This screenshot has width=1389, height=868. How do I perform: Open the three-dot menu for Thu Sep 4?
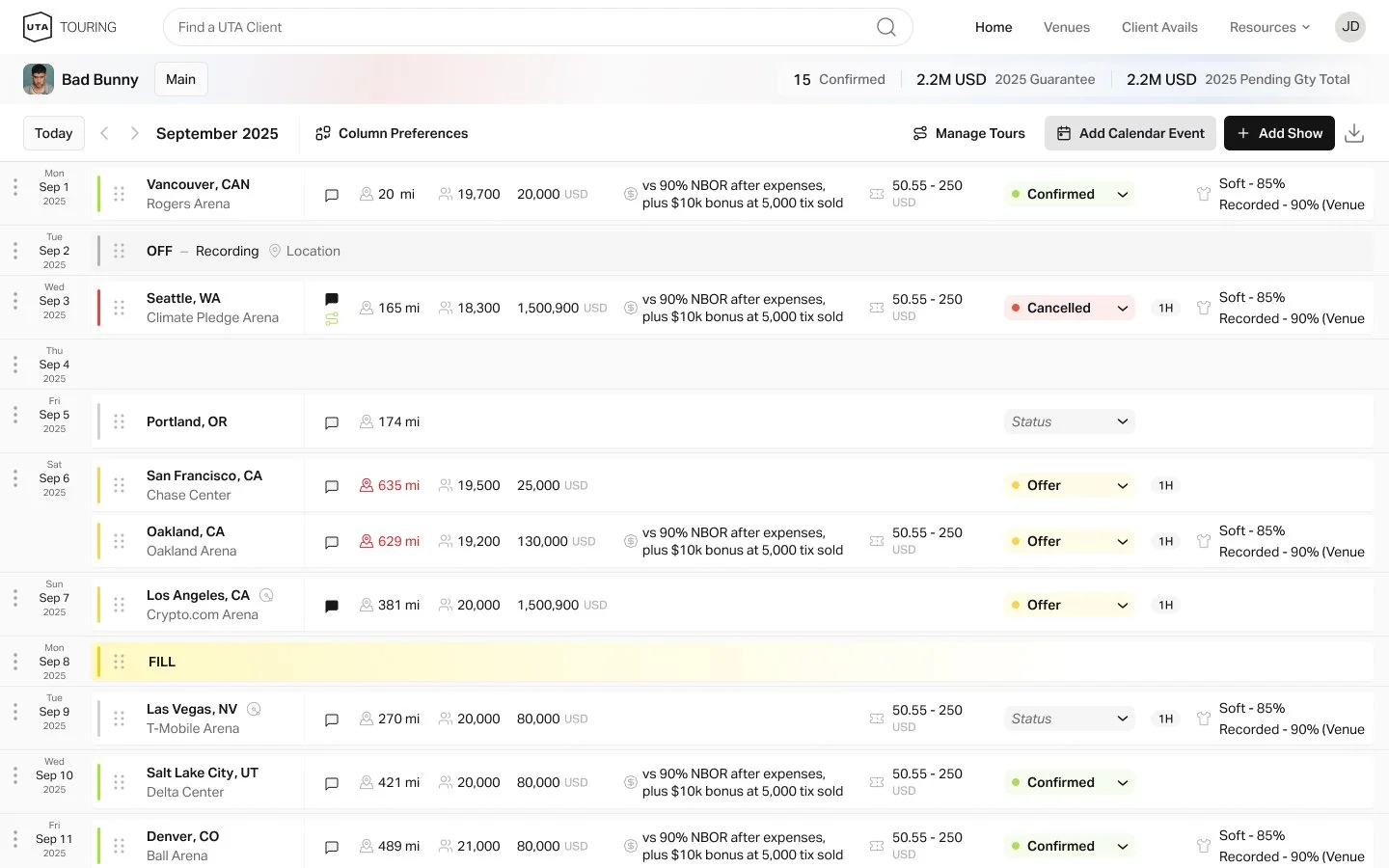(x=15, y=365)
